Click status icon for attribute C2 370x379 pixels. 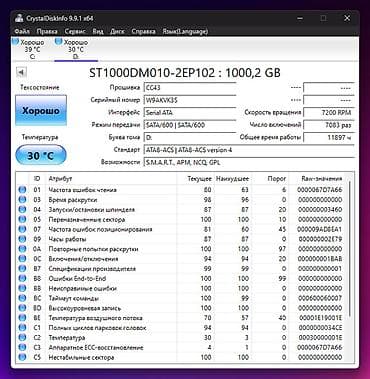(22, 337)
